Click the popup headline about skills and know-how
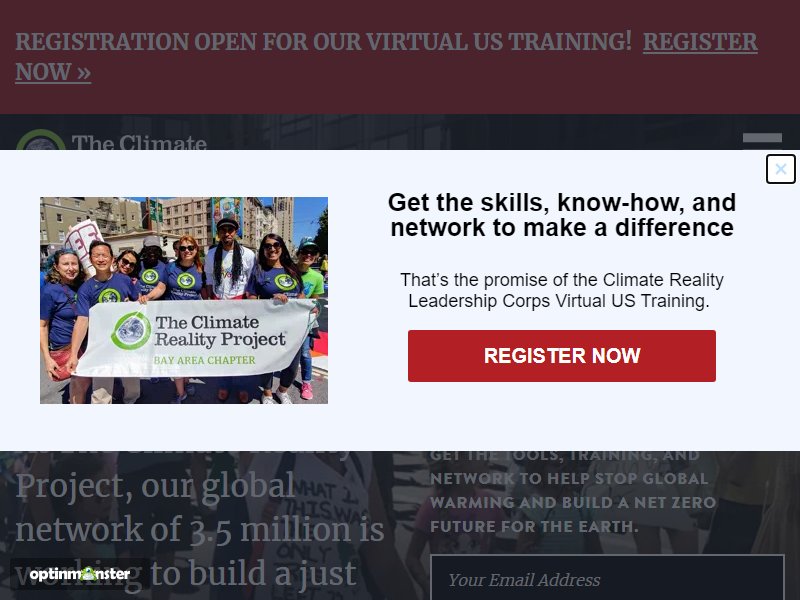The height and width of the screenshot is (600, 800). click(x=562, y=215)
